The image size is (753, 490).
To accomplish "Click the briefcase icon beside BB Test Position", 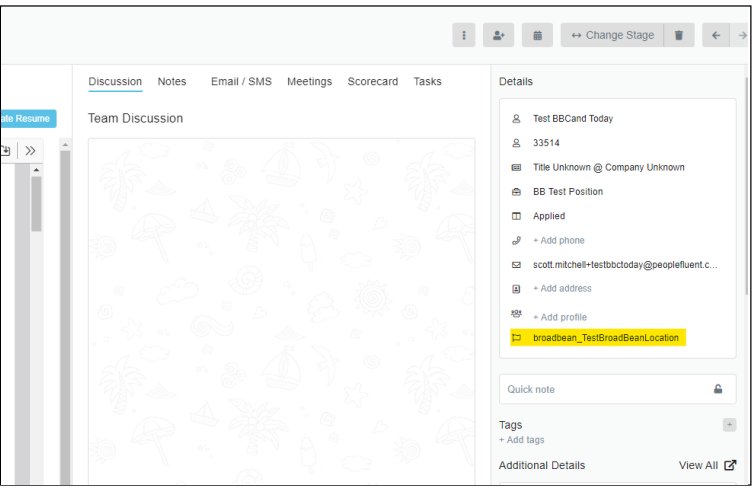I will coord(516,192).
